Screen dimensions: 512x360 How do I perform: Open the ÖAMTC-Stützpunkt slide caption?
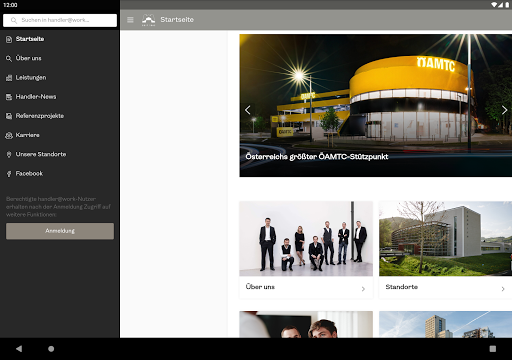317,157
